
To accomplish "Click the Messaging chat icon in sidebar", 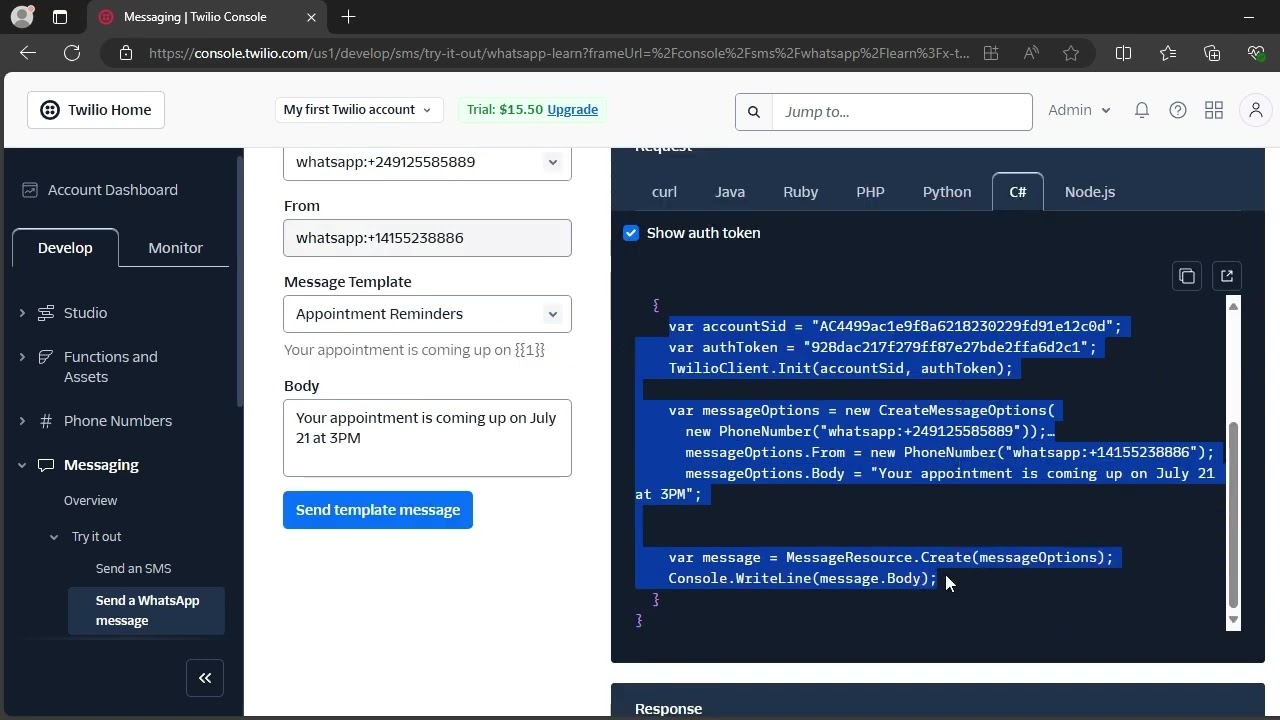I will (x=46, y=465).
